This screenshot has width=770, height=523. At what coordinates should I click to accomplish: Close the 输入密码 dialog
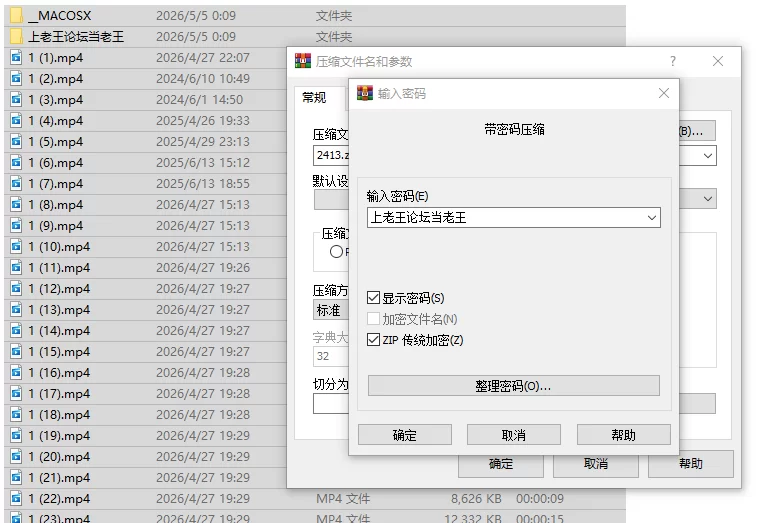click(x=664, y=93)
